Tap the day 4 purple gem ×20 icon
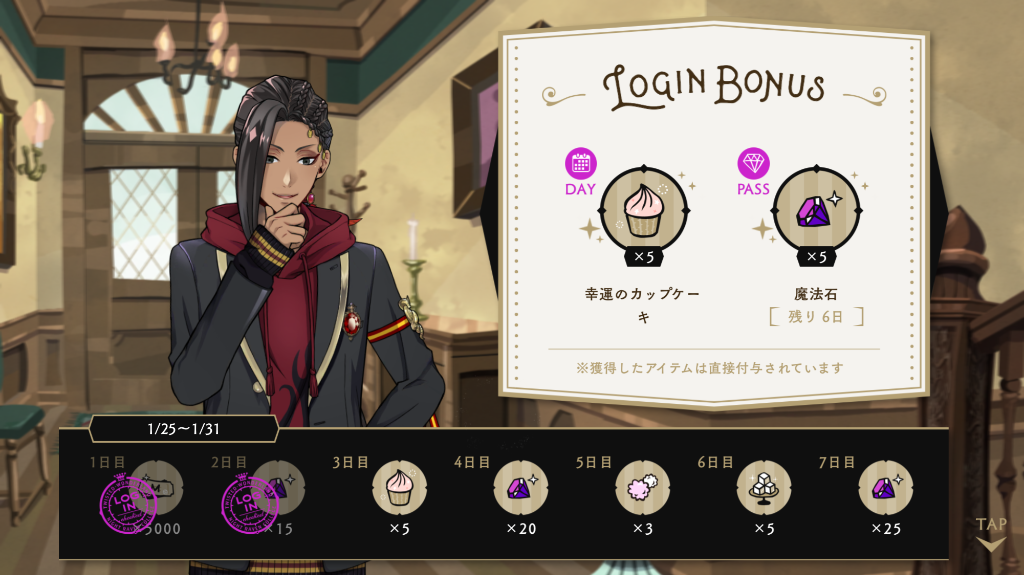Viewport: 1024px width, 576px height. [x=520, y=488]
